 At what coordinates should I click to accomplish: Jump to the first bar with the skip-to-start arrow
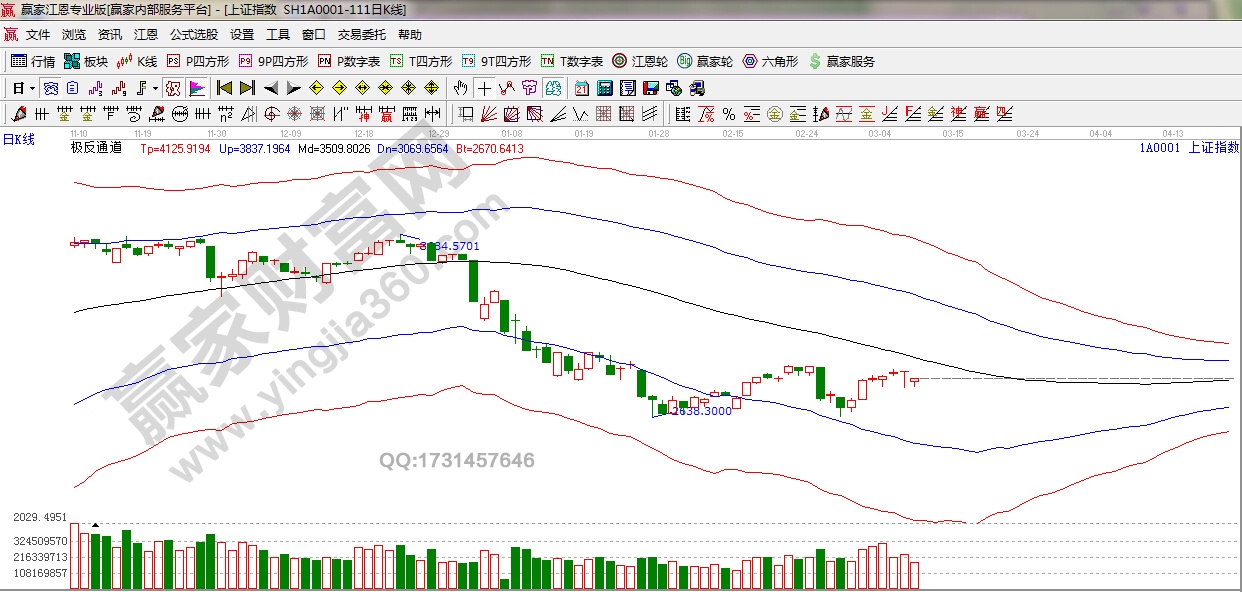pyautogui.click(x=225, y=87)
